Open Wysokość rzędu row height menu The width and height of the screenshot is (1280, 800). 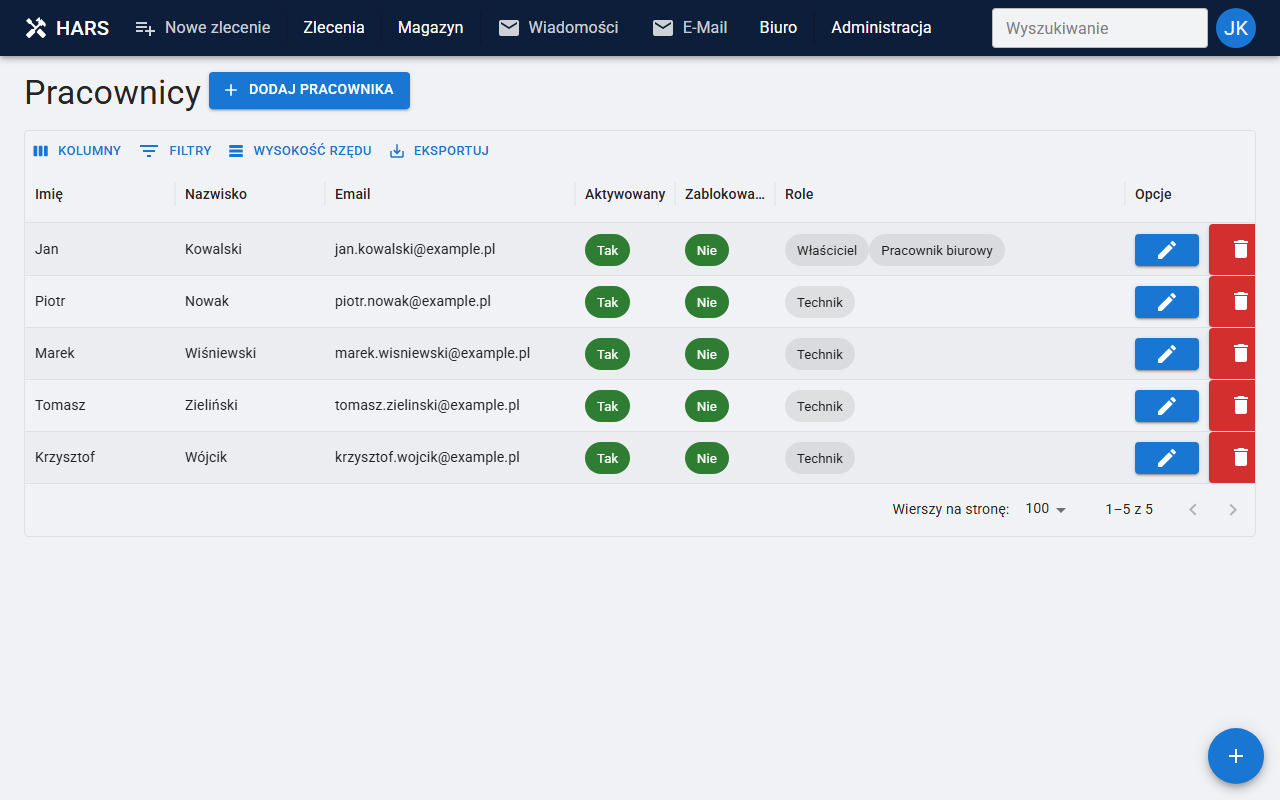pos(300,151)
